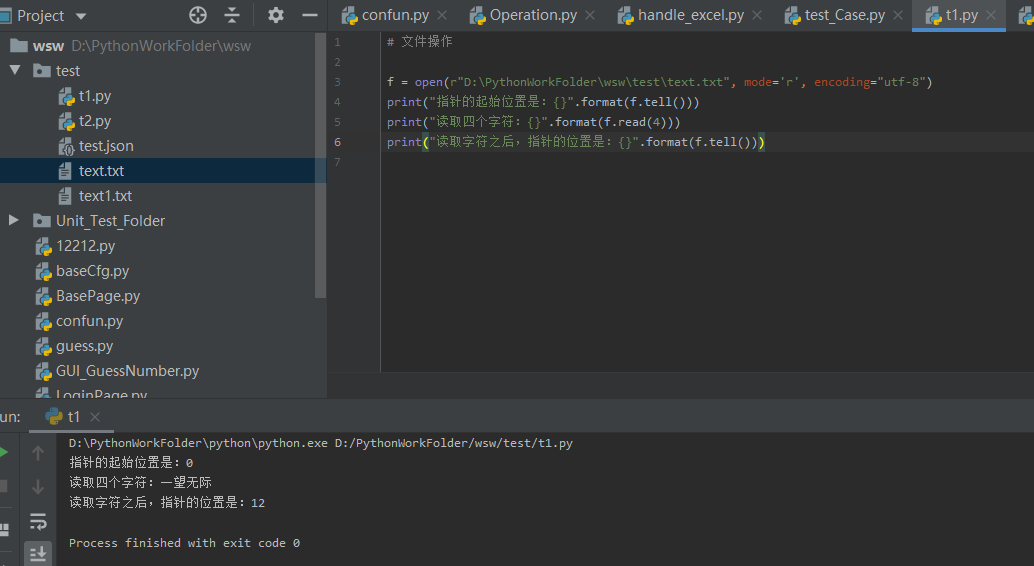Screen dimensions: 1034x566
Task: Close the confun.py tab
Action: coord(442,15)
